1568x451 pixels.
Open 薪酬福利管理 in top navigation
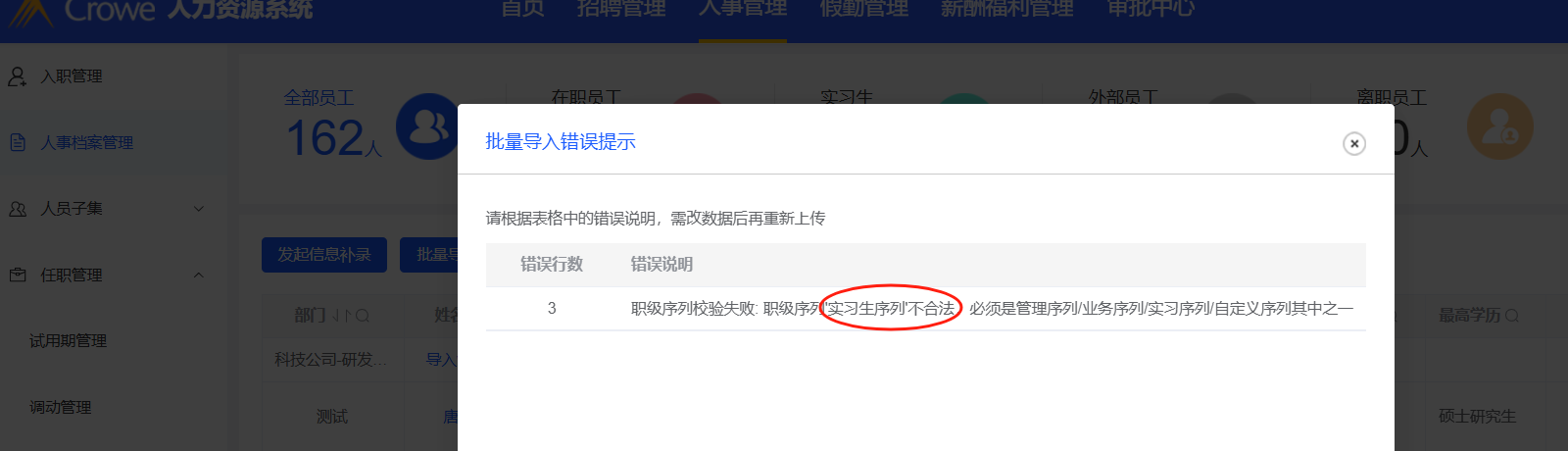tap(1007, 9)
